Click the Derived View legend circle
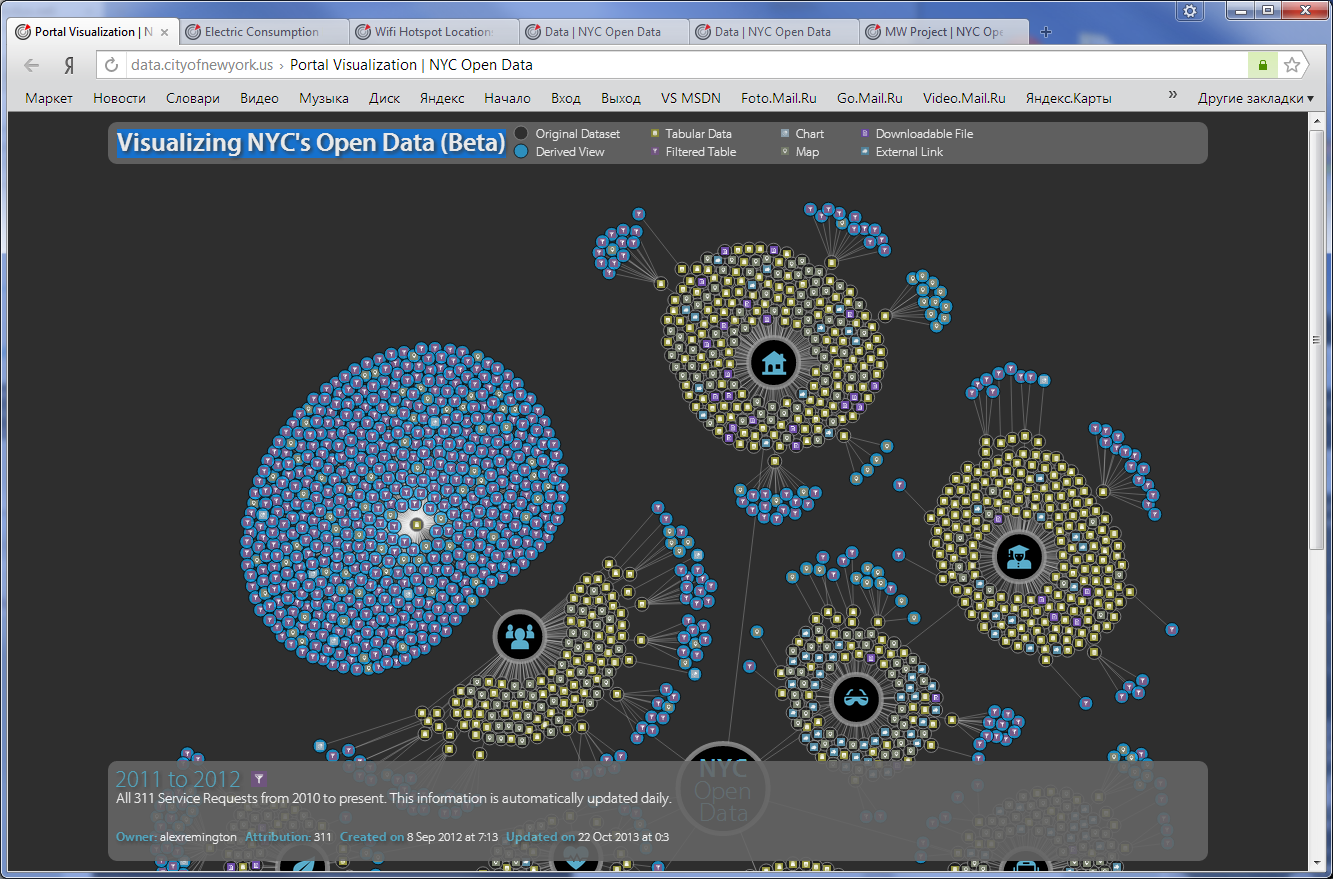1333x879 pixels. click(x=521, y=152)
